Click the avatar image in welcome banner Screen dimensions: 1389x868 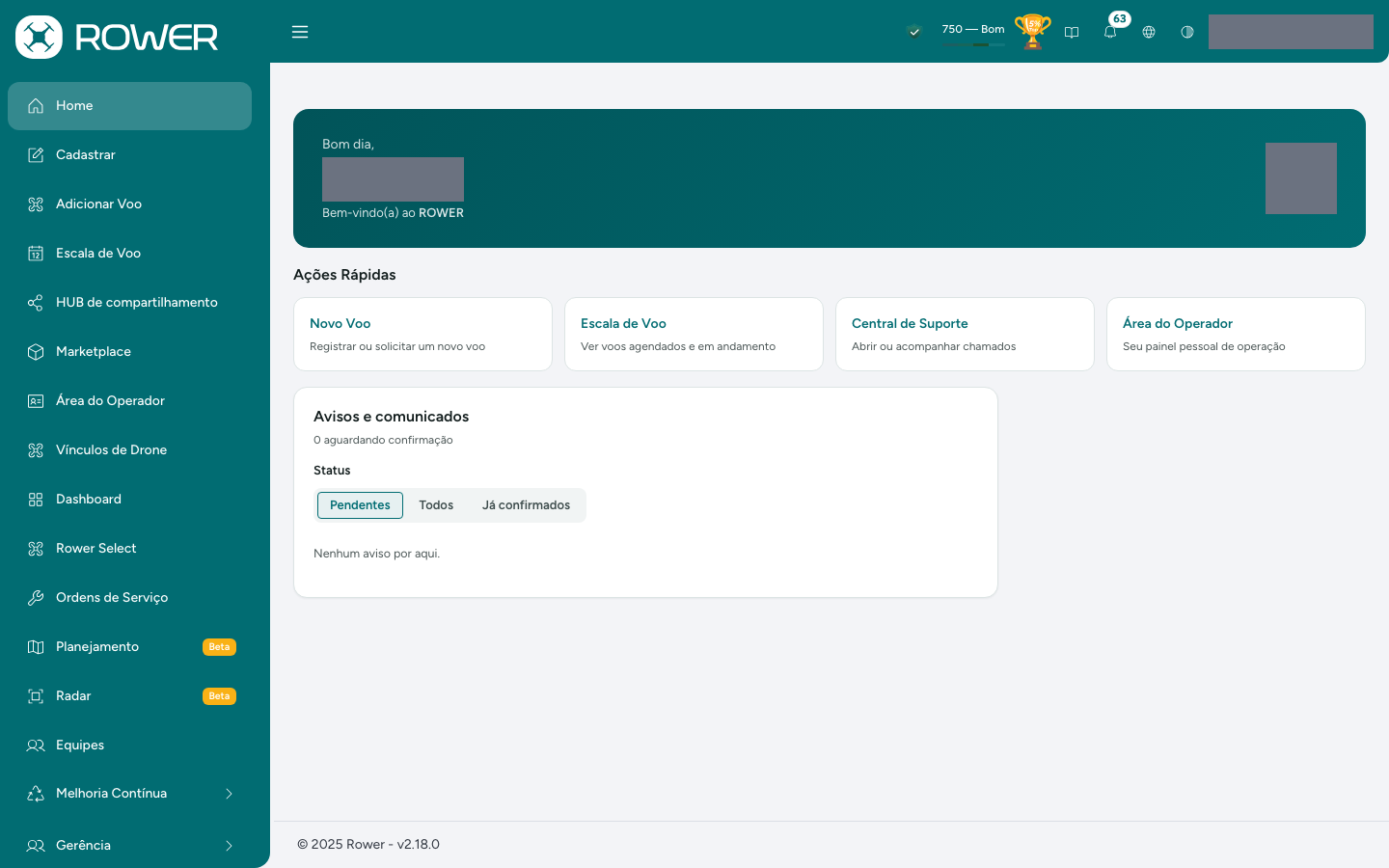click(1301, 178)
